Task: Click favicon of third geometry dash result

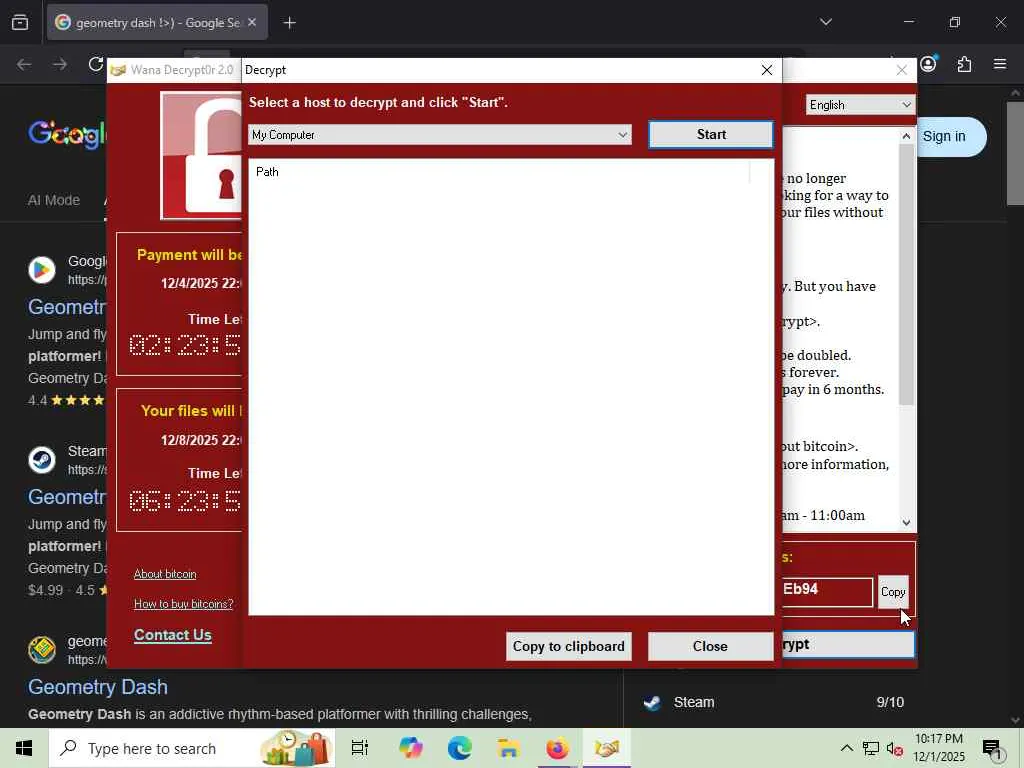Action: 42,649
